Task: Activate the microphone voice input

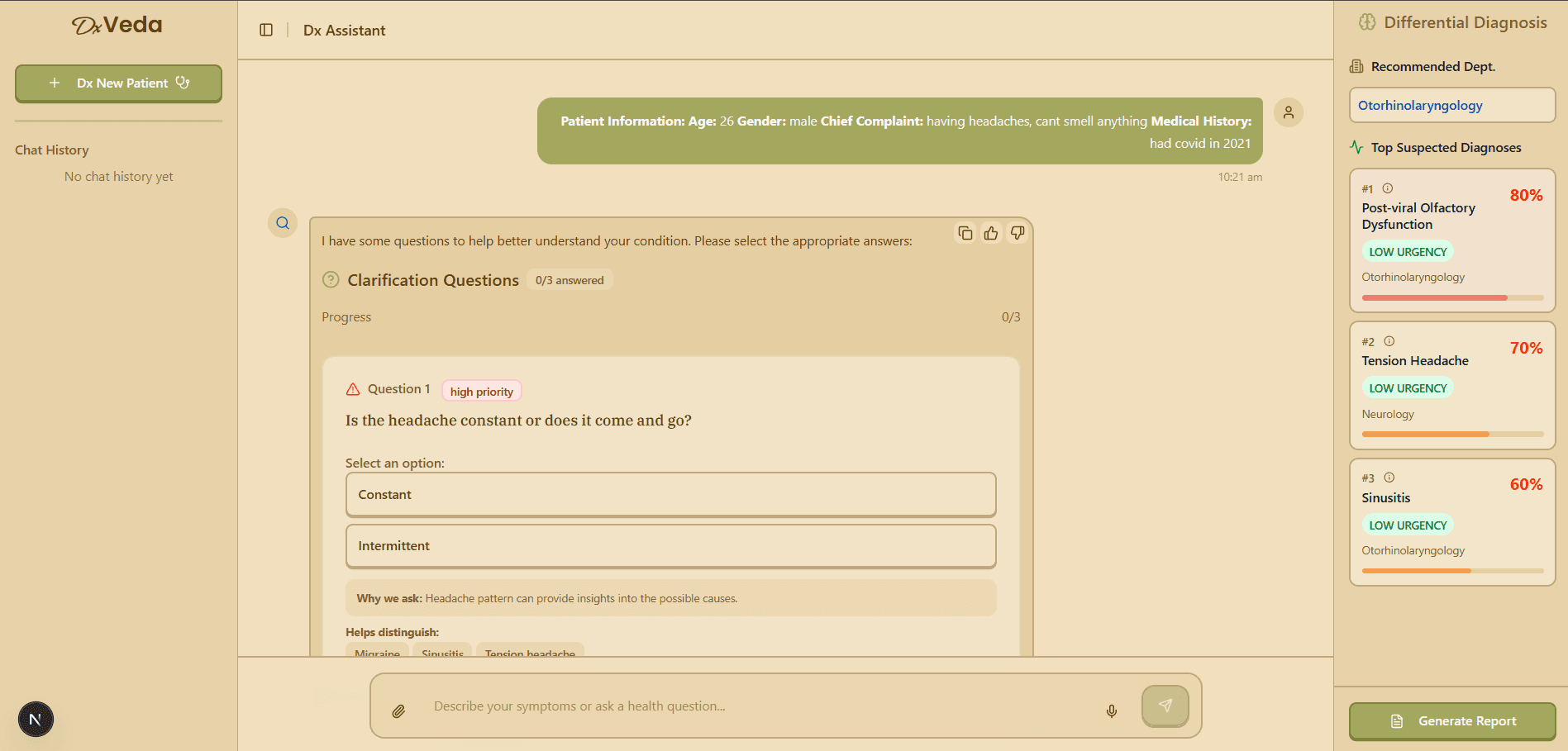Action: (1112, 711)
